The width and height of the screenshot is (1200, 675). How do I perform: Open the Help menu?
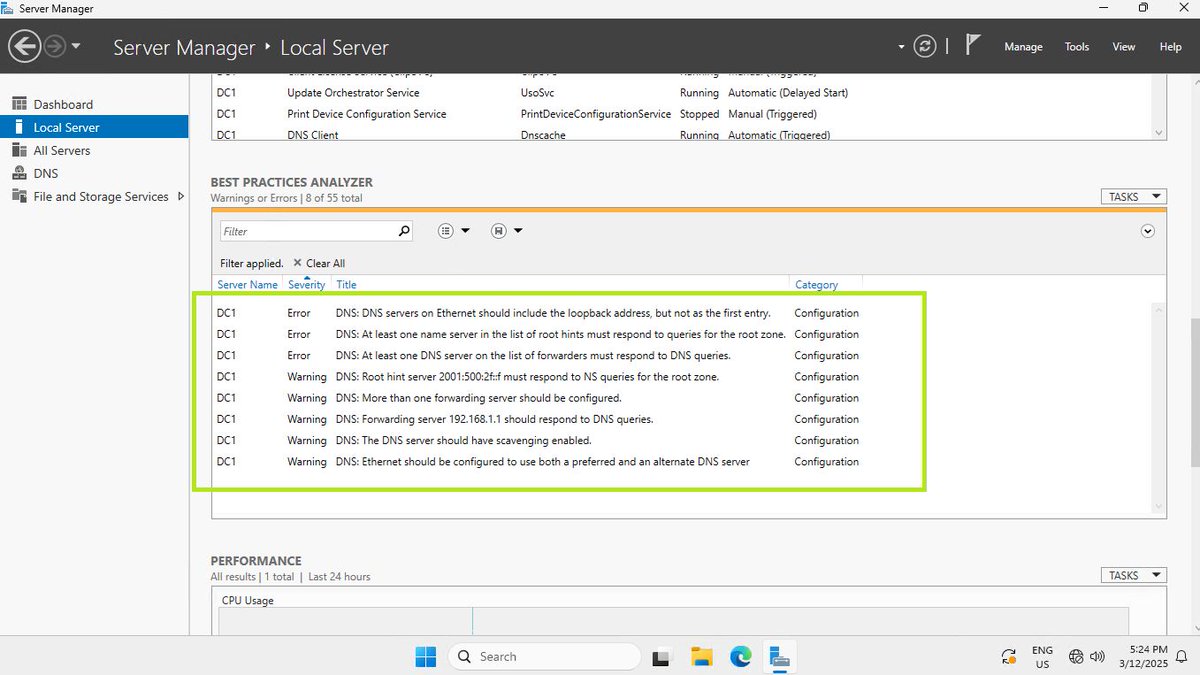(x=1170, y=47)
